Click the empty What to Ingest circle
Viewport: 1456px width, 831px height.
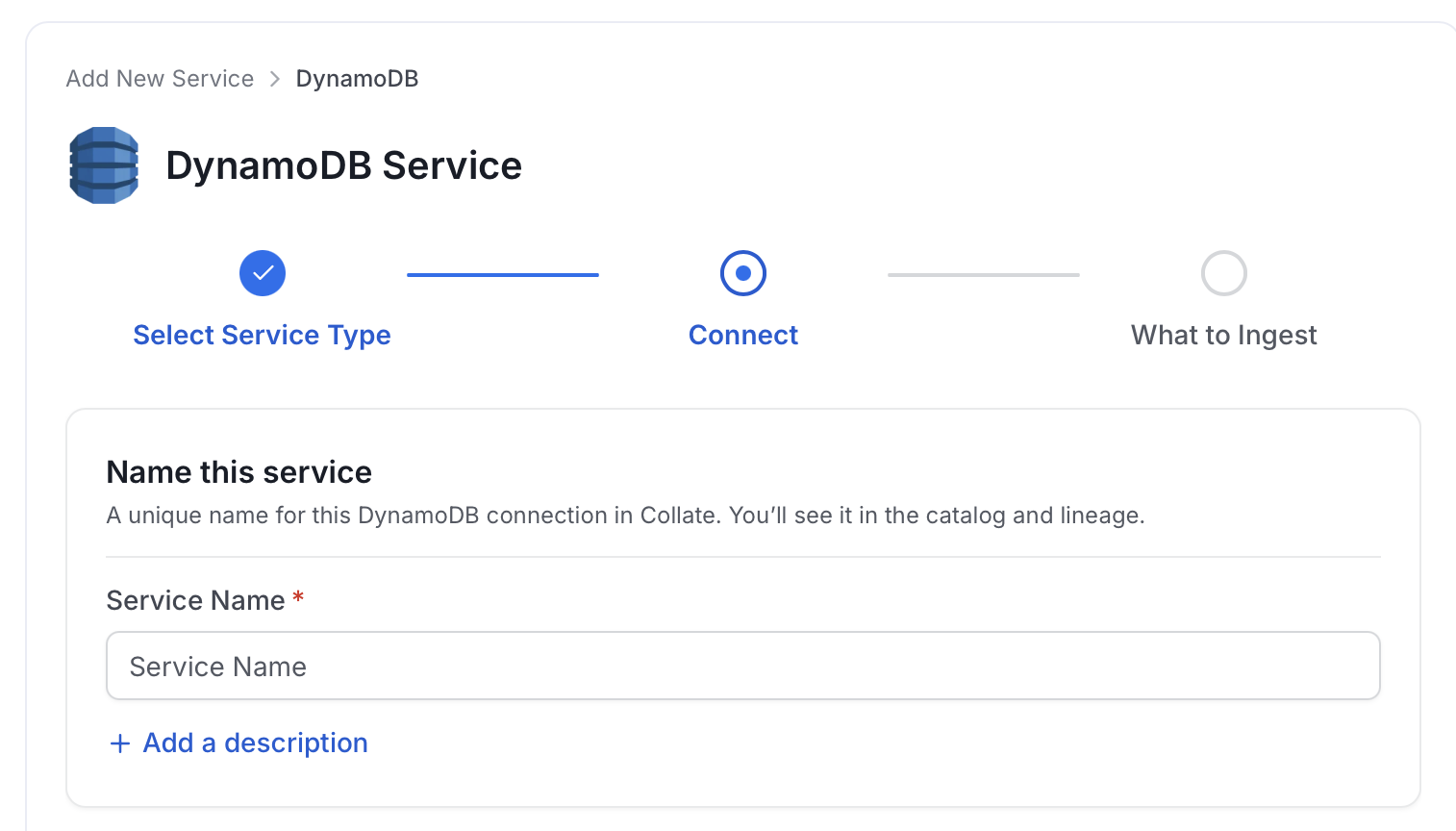[1224, 273]
